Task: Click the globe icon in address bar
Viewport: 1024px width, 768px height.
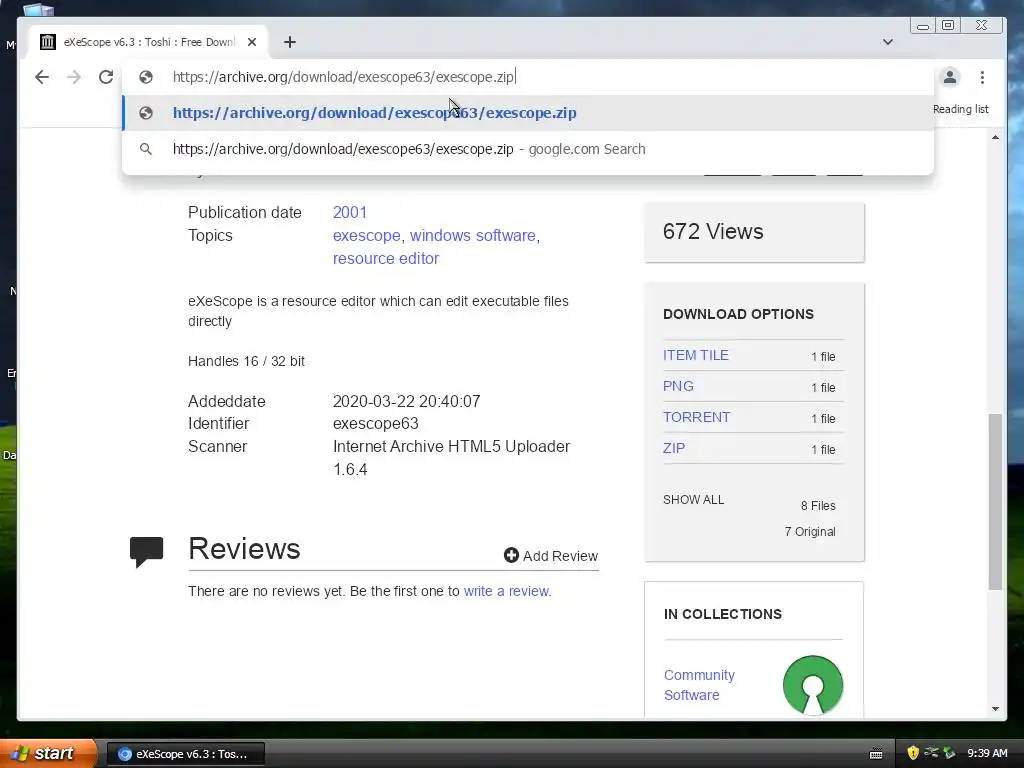Action: (x=146, y=77)
